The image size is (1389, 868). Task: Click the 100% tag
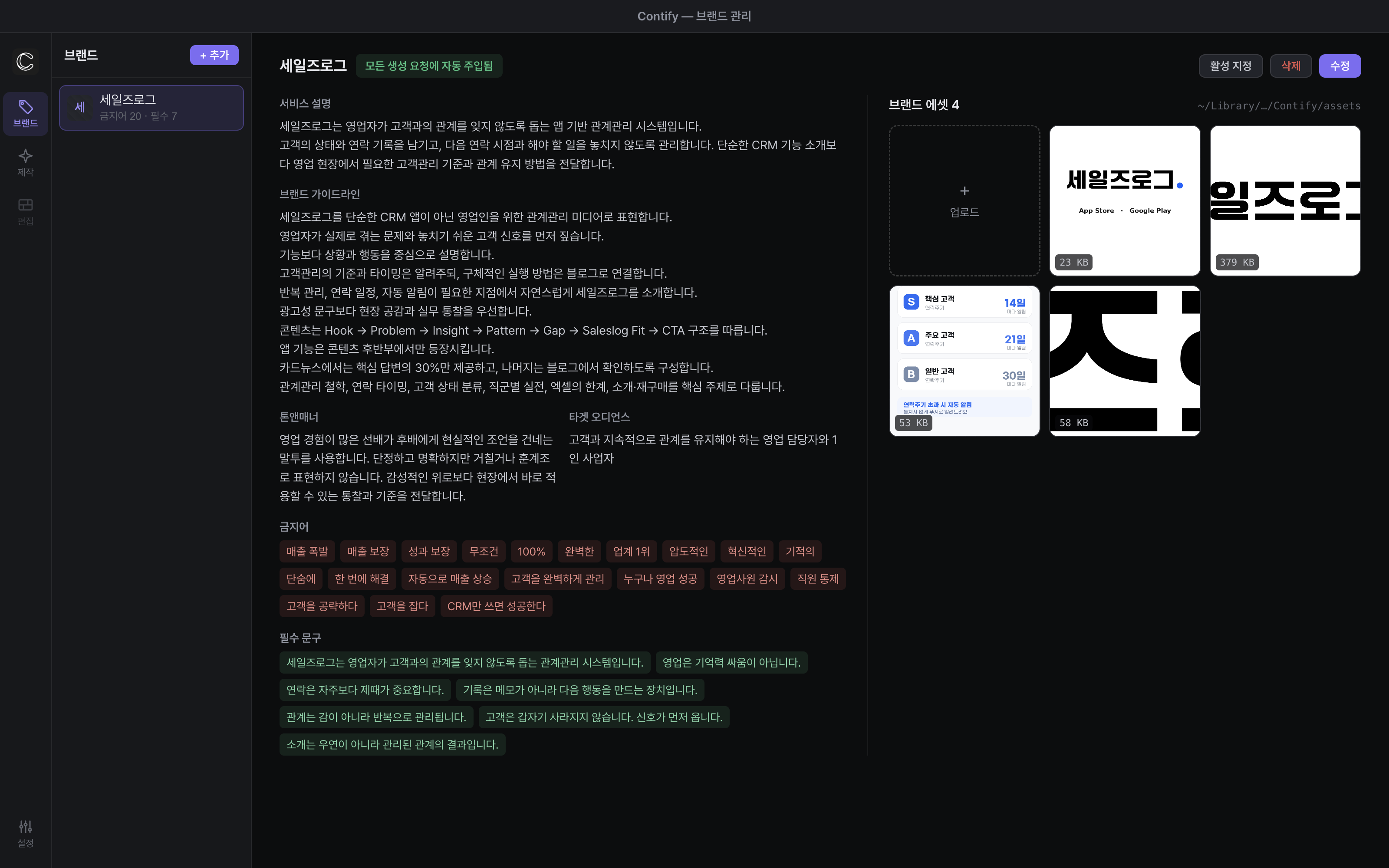(x=531, y=551)
